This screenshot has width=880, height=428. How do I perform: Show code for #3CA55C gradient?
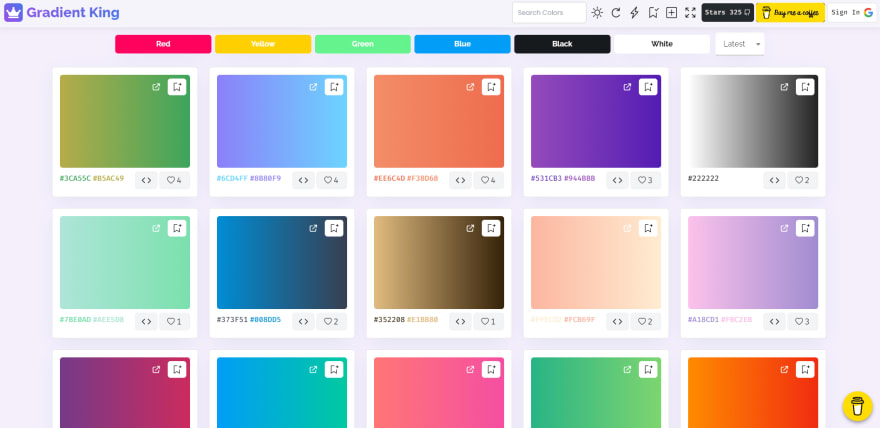pos(146,180)
